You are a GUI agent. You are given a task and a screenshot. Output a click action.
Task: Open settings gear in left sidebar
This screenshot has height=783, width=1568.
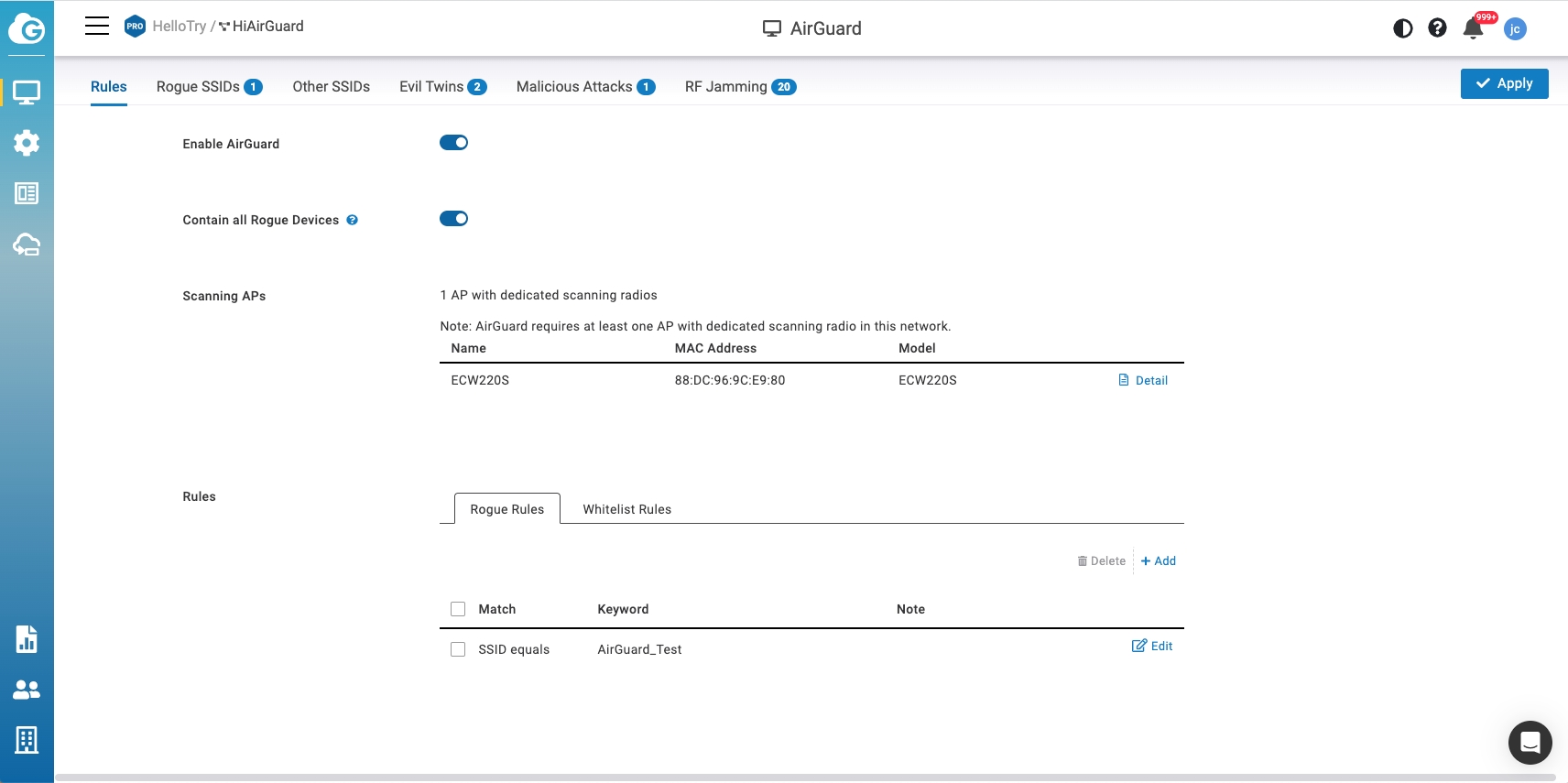coord(27,143)
